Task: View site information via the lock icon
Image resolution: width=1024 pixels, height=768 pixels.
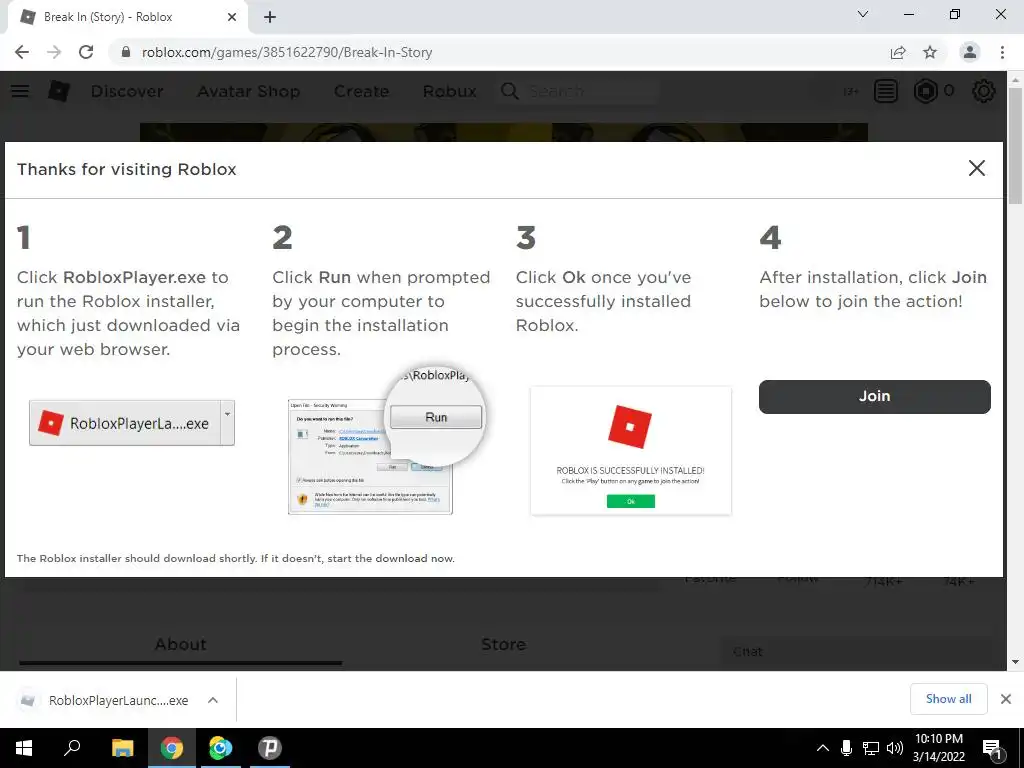Action: click(126, 52)
